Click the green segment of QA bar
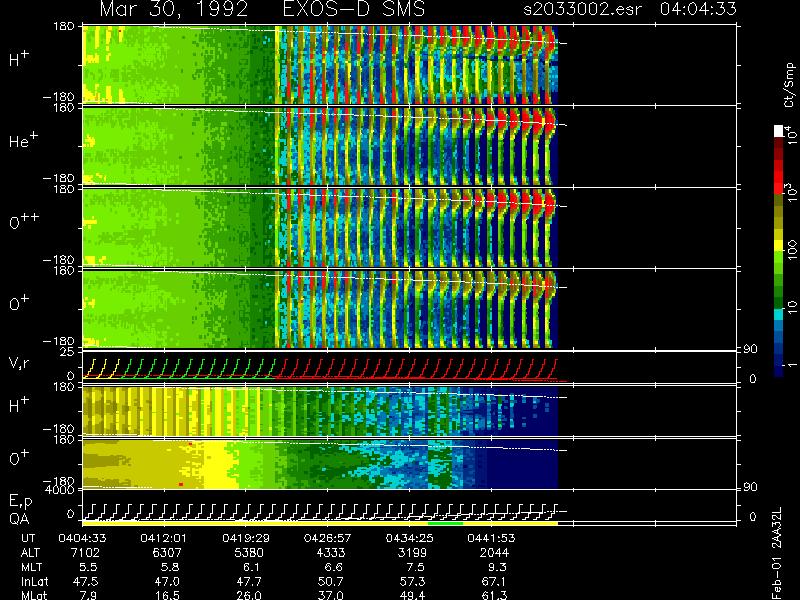Screen dimensions: 800x600 (445, 523)
